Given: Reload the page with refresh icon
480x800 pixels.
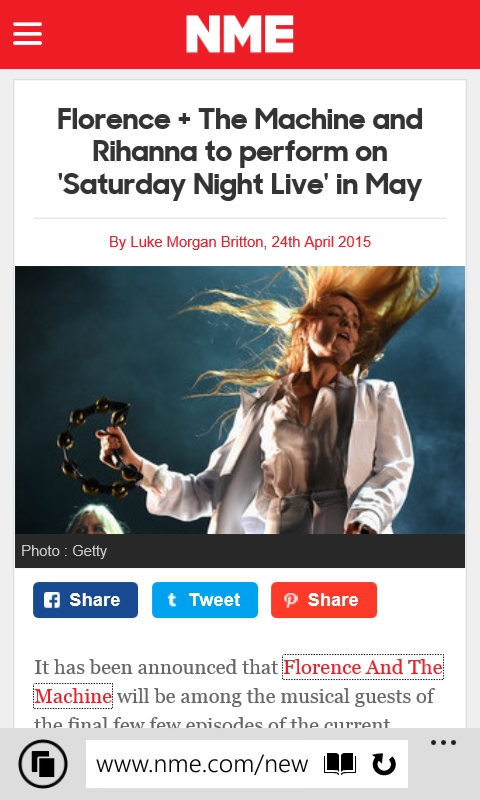Looking at the screenshot, I should (x=384, y=764).
